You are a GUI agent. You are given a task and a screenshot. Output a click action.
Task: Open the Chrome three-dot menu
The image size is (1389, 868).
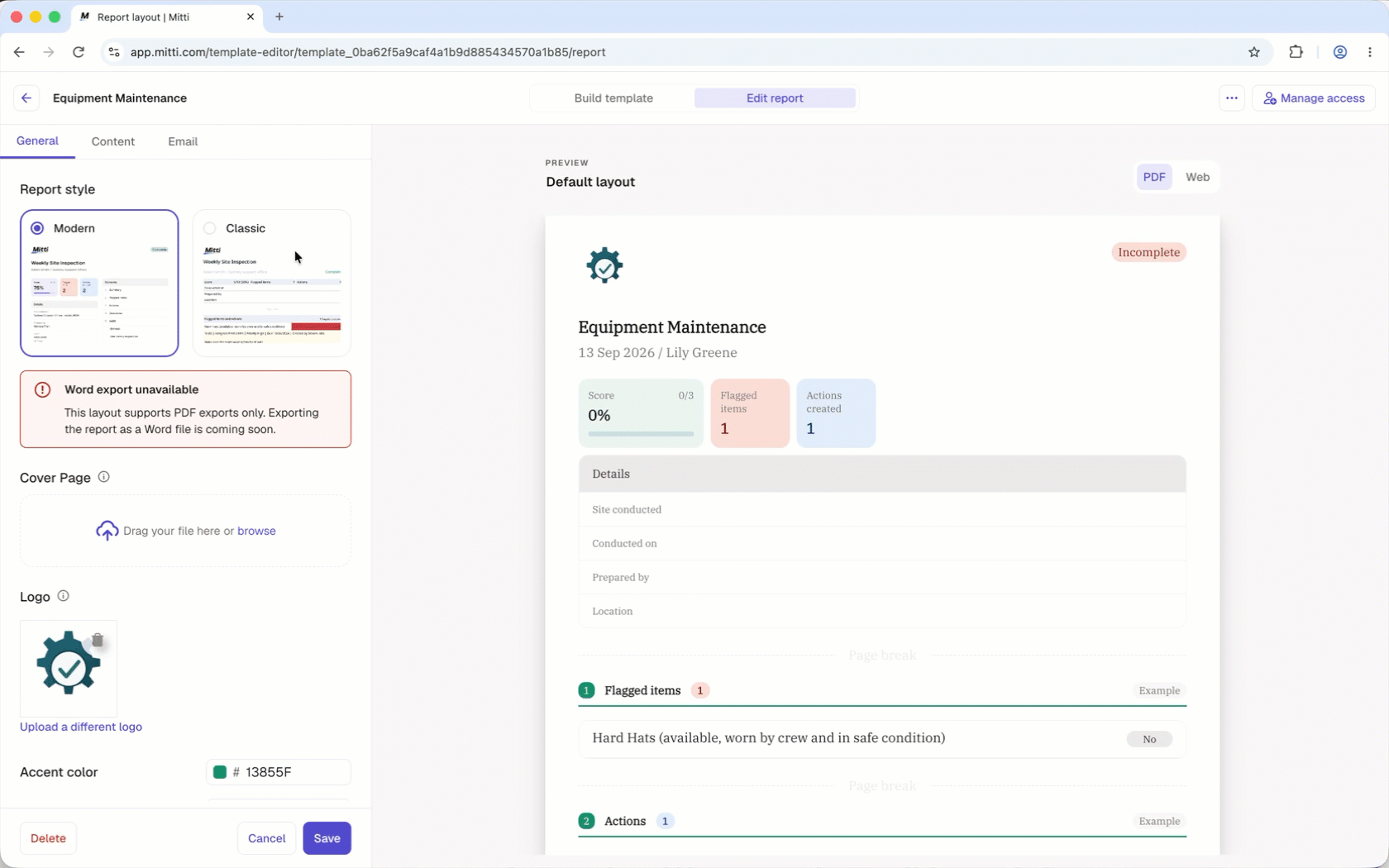(1370, 52)
